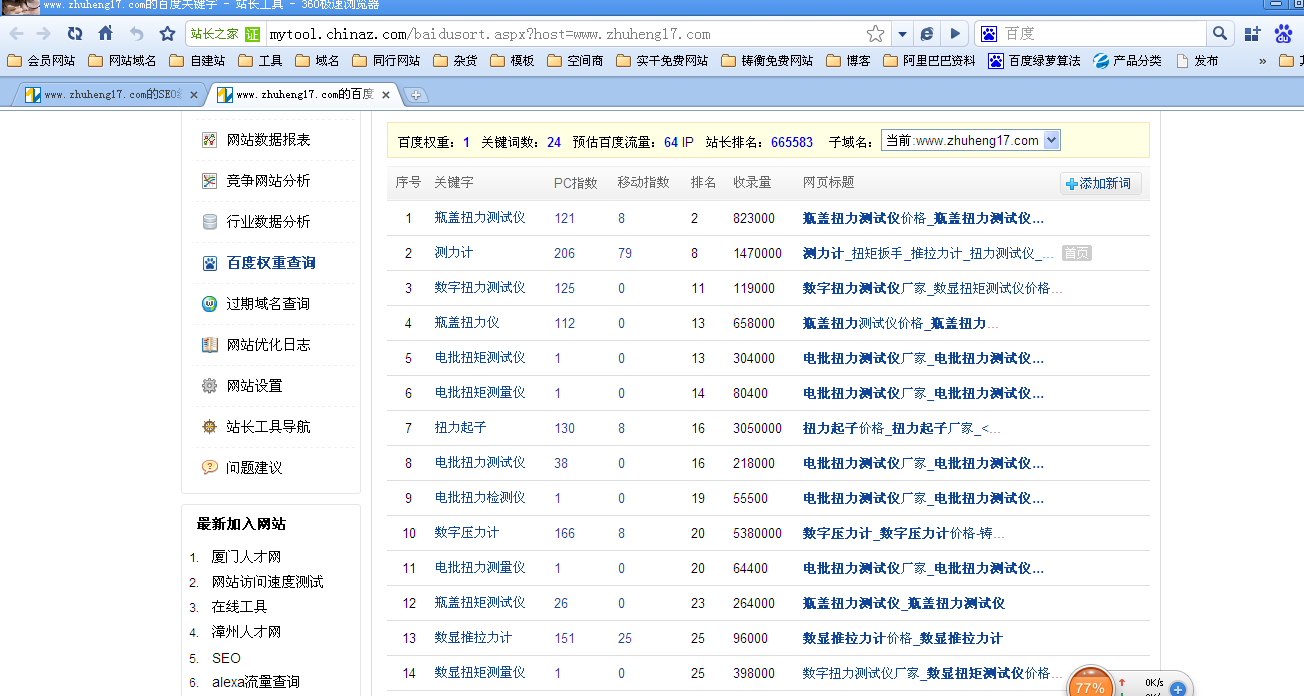Expand address bar history dropdown arrow
Viewport: 1304px width, 696px height.
pos(902,34)
